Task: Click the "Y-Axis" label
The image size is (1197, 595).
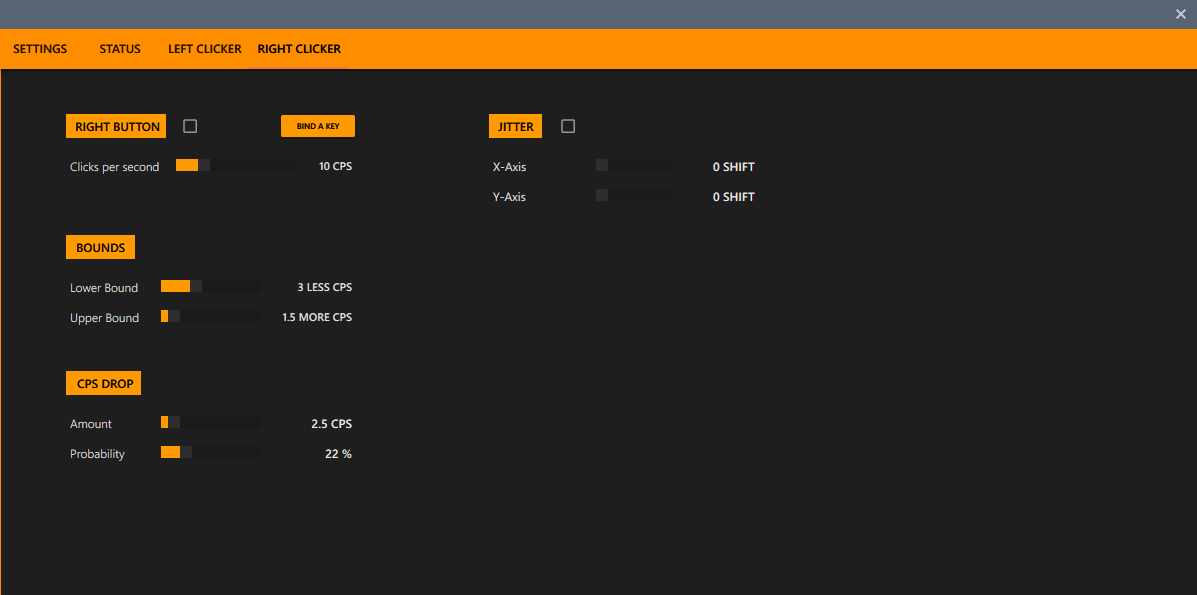Action: pos(509,197)
